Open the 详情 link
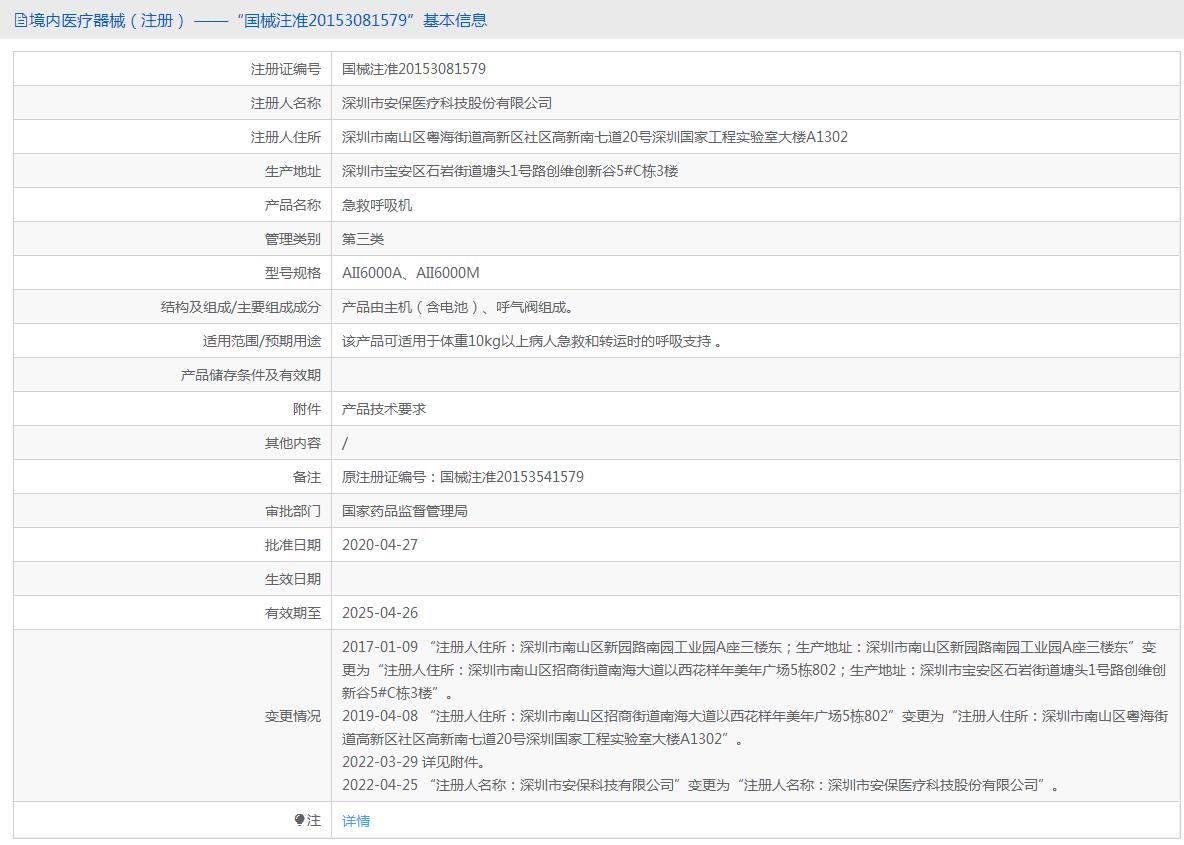Screen dimensions: 1184x845 tap(356, 821)
